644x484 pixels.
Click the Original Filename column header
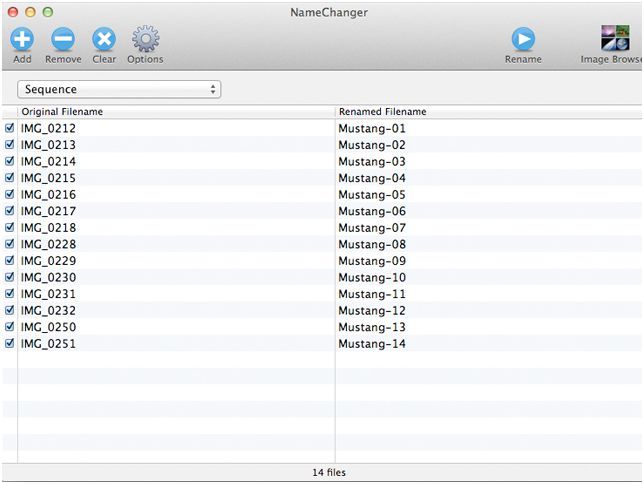tap(62, 112)
